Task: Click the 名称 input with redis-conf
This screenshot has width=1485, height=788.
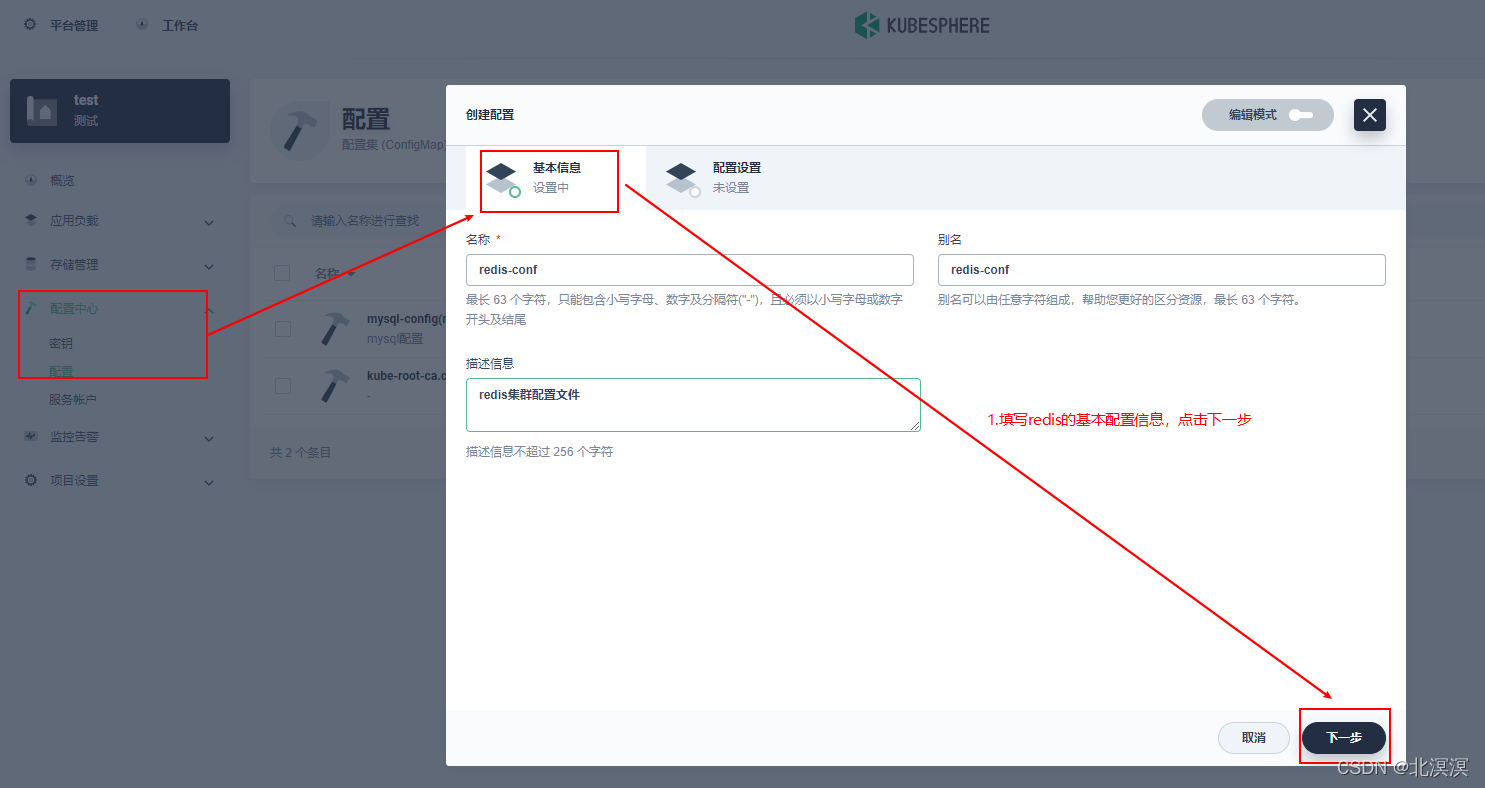Action: pos(690,270)
